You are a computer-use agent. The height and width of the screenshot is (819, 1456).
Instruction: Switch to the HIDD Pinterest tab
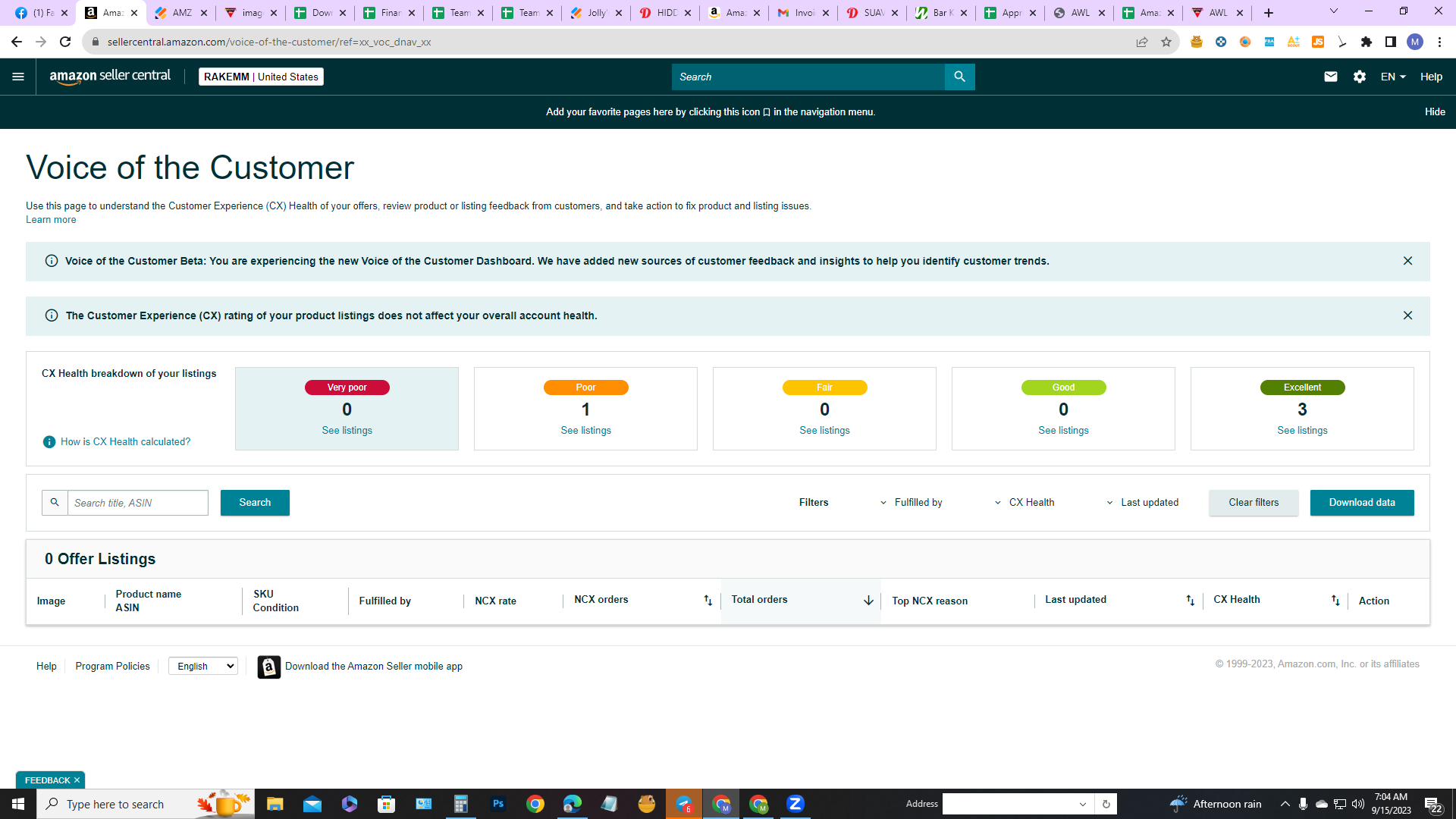[666, 13]
